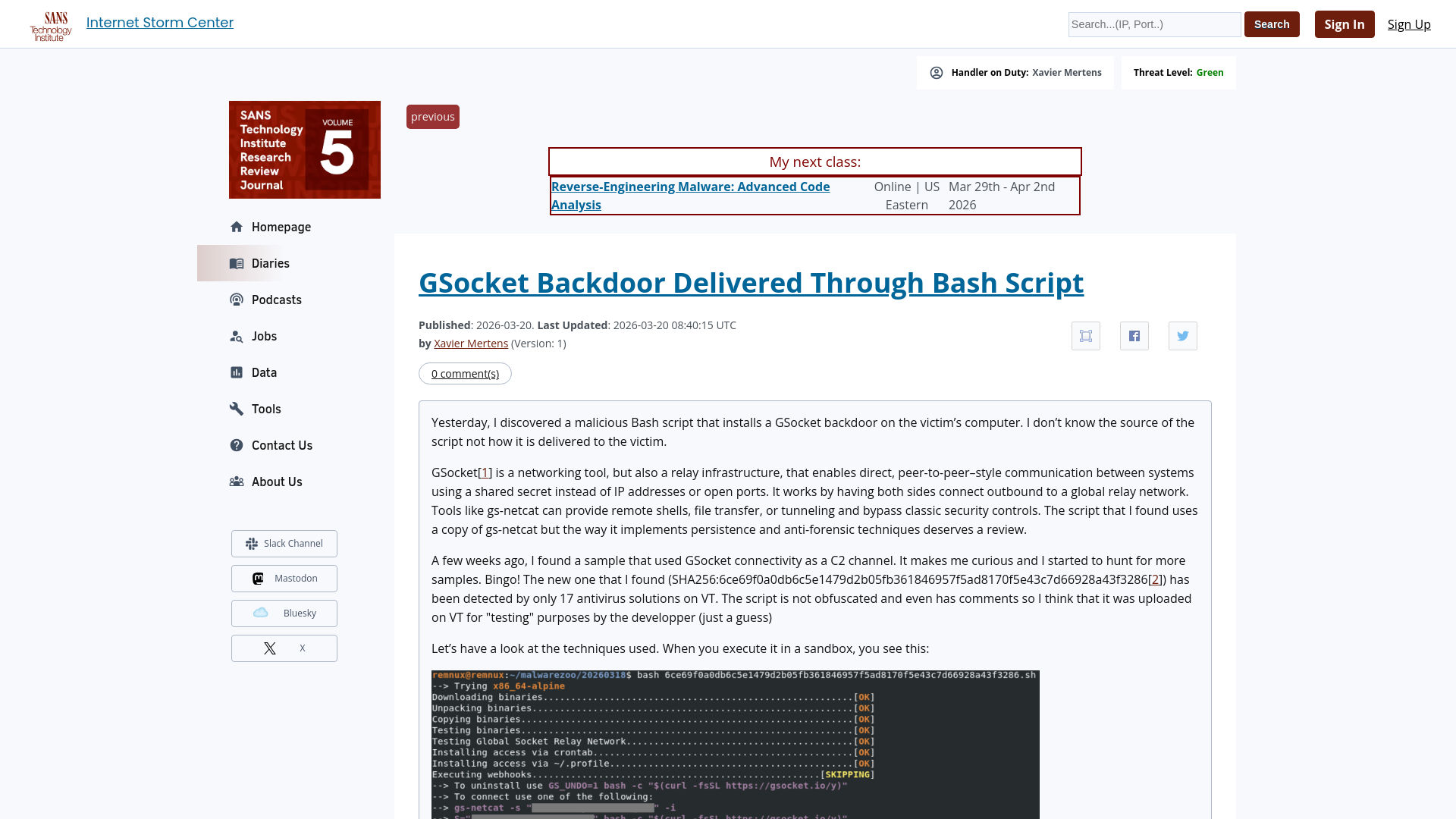This screenshot has width=1456, height=819.
Task: Select the Tools wrench icon
Action: click(x=237, y=409)
